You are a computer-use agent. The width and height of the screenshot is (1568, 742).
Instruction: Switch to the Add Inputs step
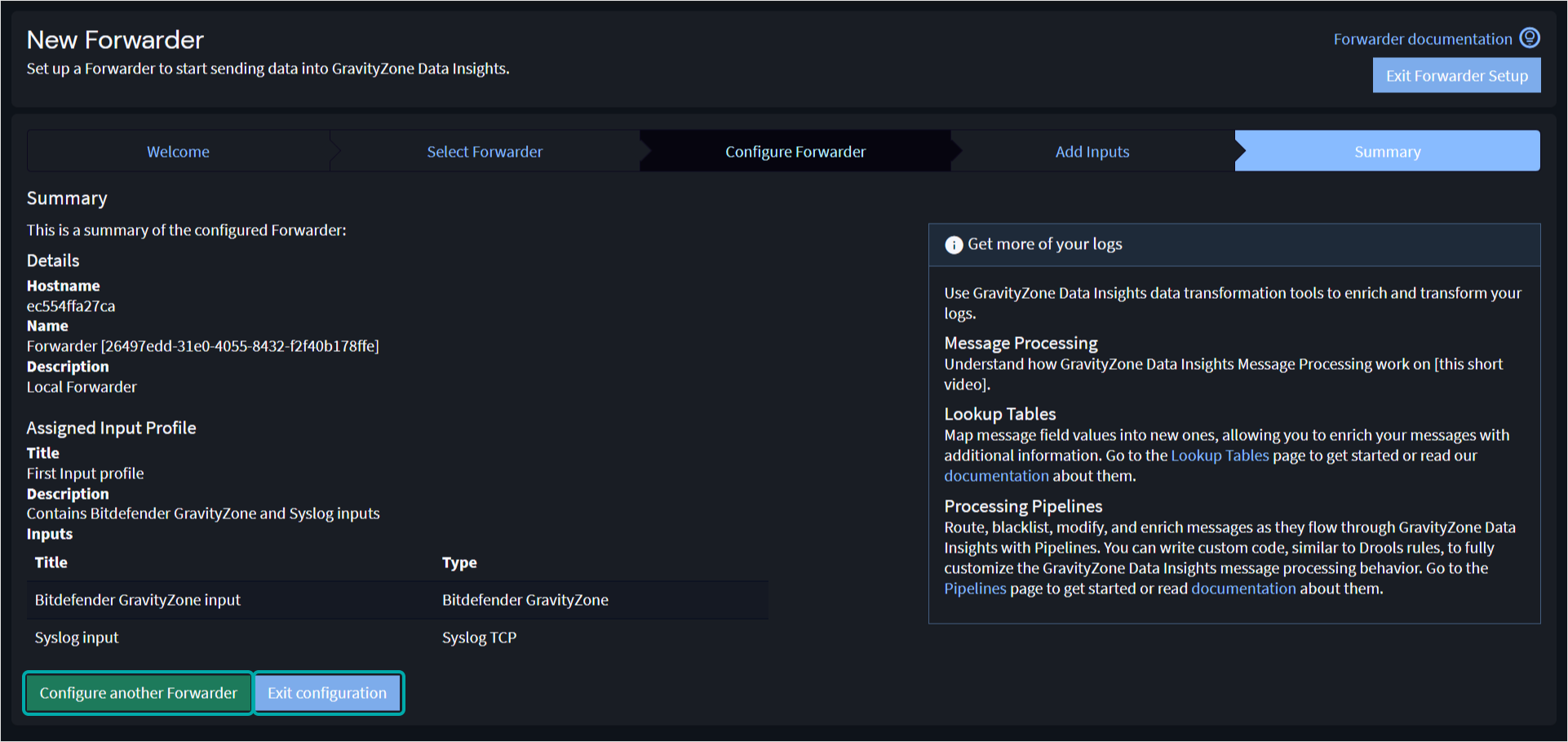click(x=1092, y=151)
